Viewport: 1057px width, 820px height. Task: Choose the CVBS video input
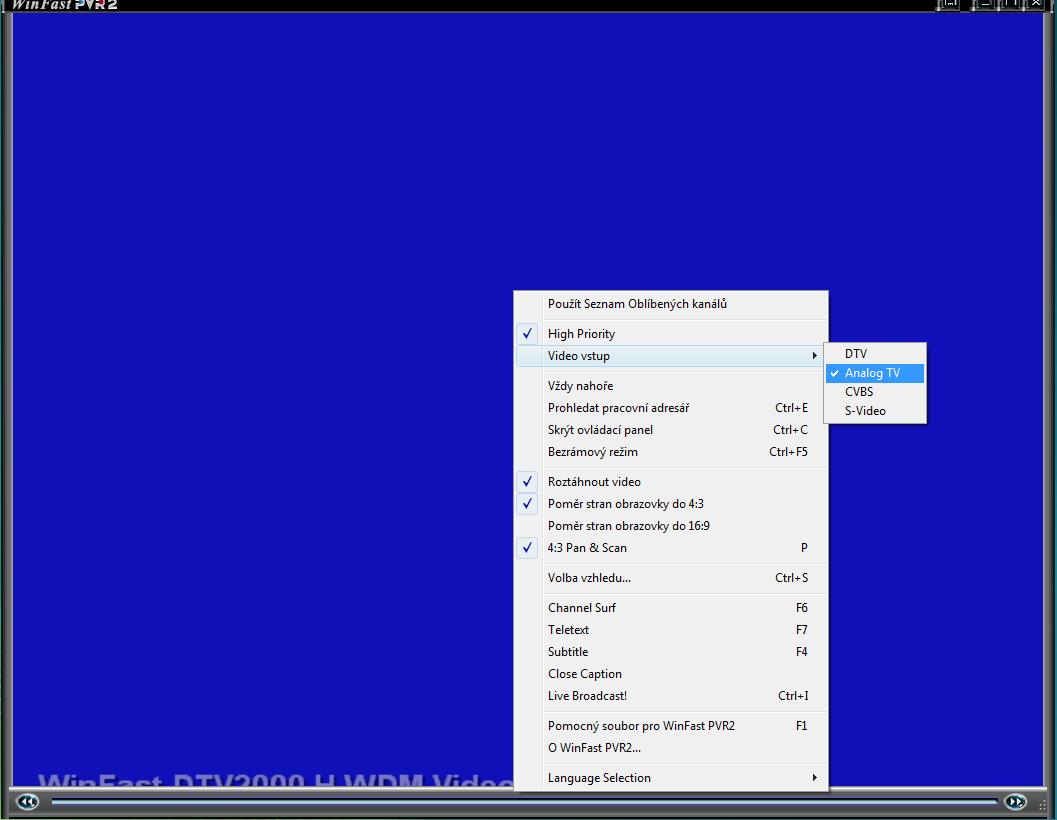tap(859, 392)
